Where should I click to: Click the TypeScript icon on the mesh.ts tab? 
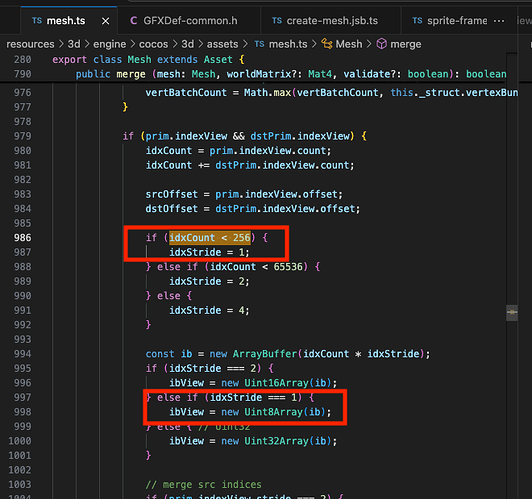[x=37, y=21]
